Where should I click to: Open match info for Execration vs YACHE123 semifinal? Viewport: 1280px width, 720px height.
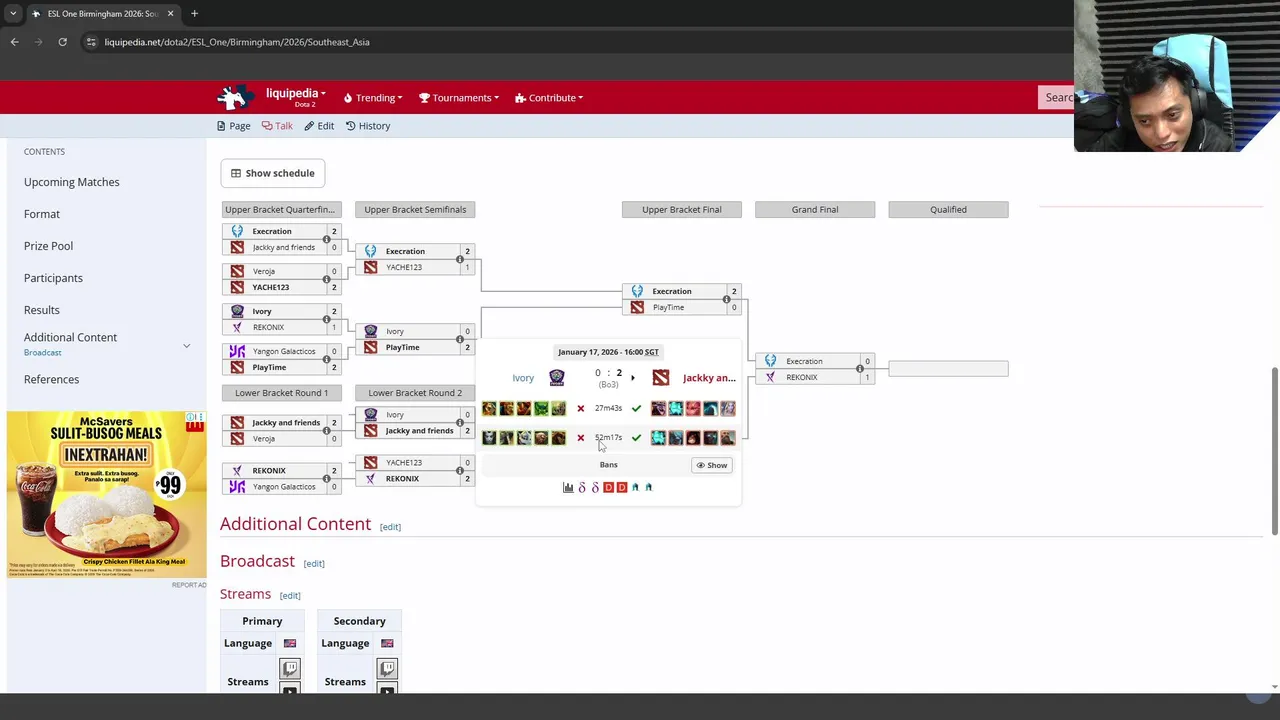[x=460, y=259]
